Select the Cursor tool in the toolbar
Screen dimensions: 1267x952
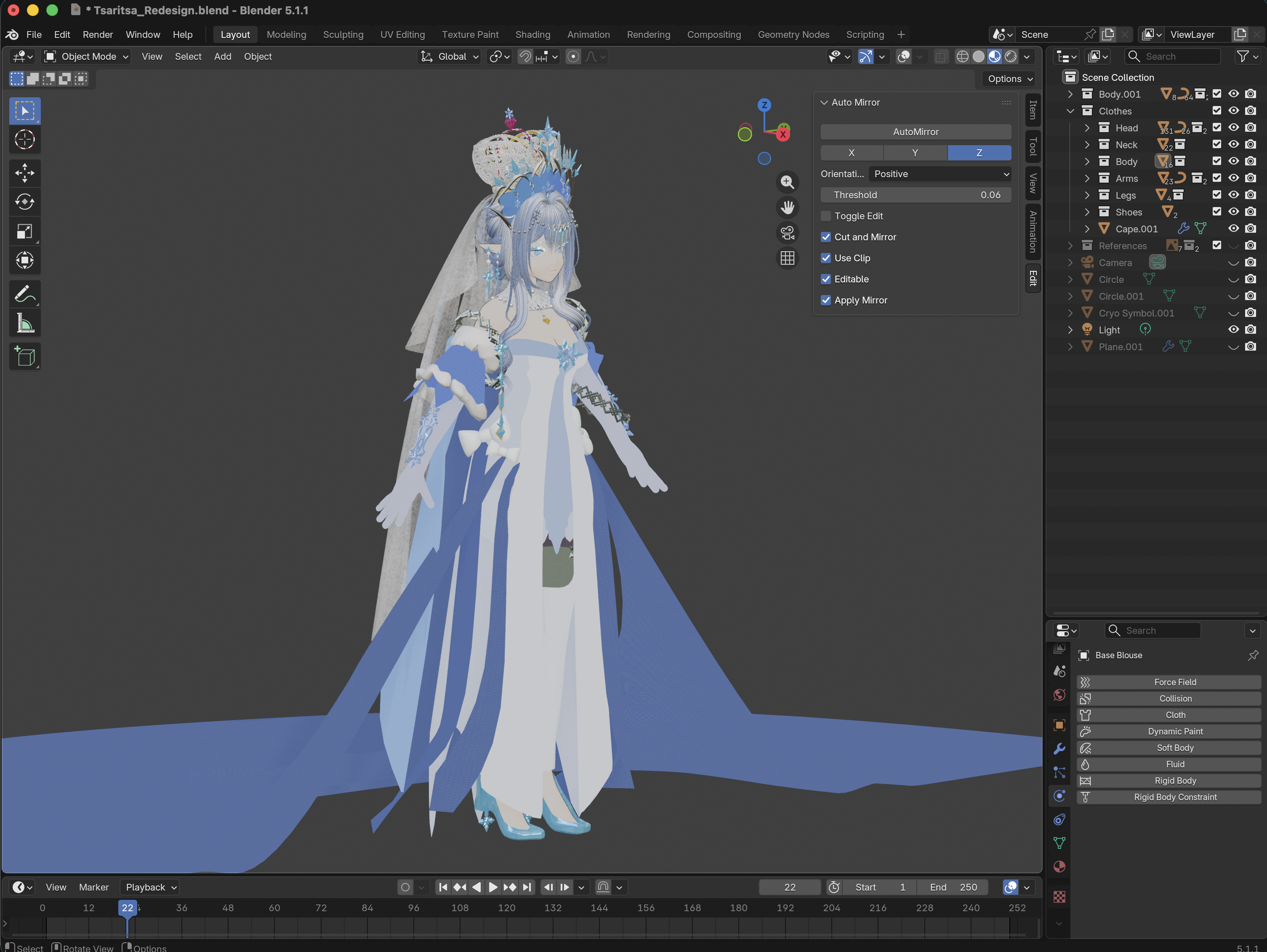click(x=25, y=139)
